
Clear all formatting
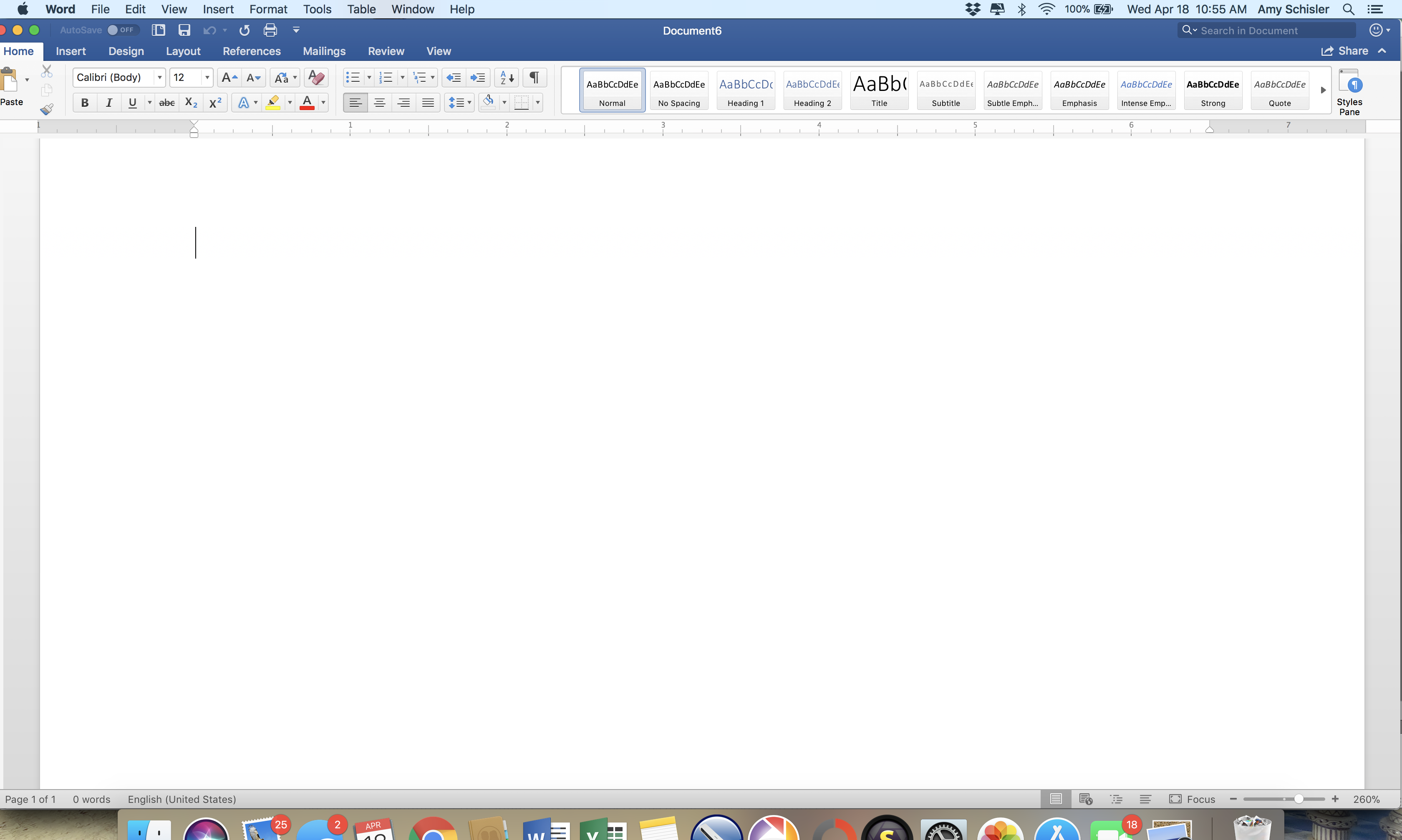315,78
